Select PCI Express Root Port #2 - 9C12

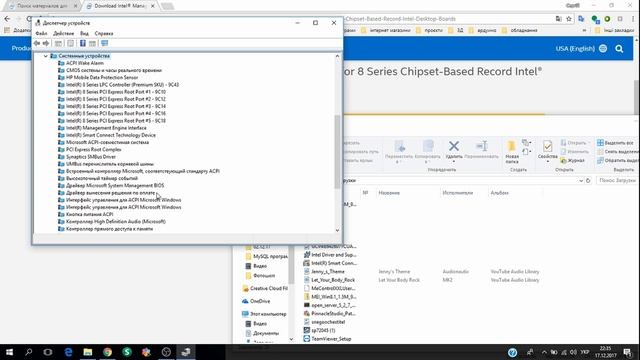(116, 99)
